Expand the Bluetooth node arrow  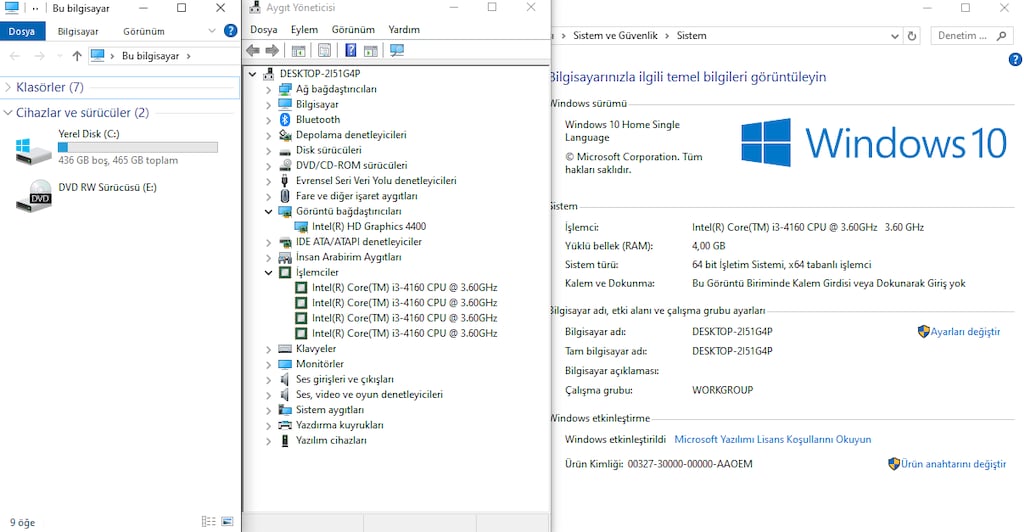(x=268, y=120)
